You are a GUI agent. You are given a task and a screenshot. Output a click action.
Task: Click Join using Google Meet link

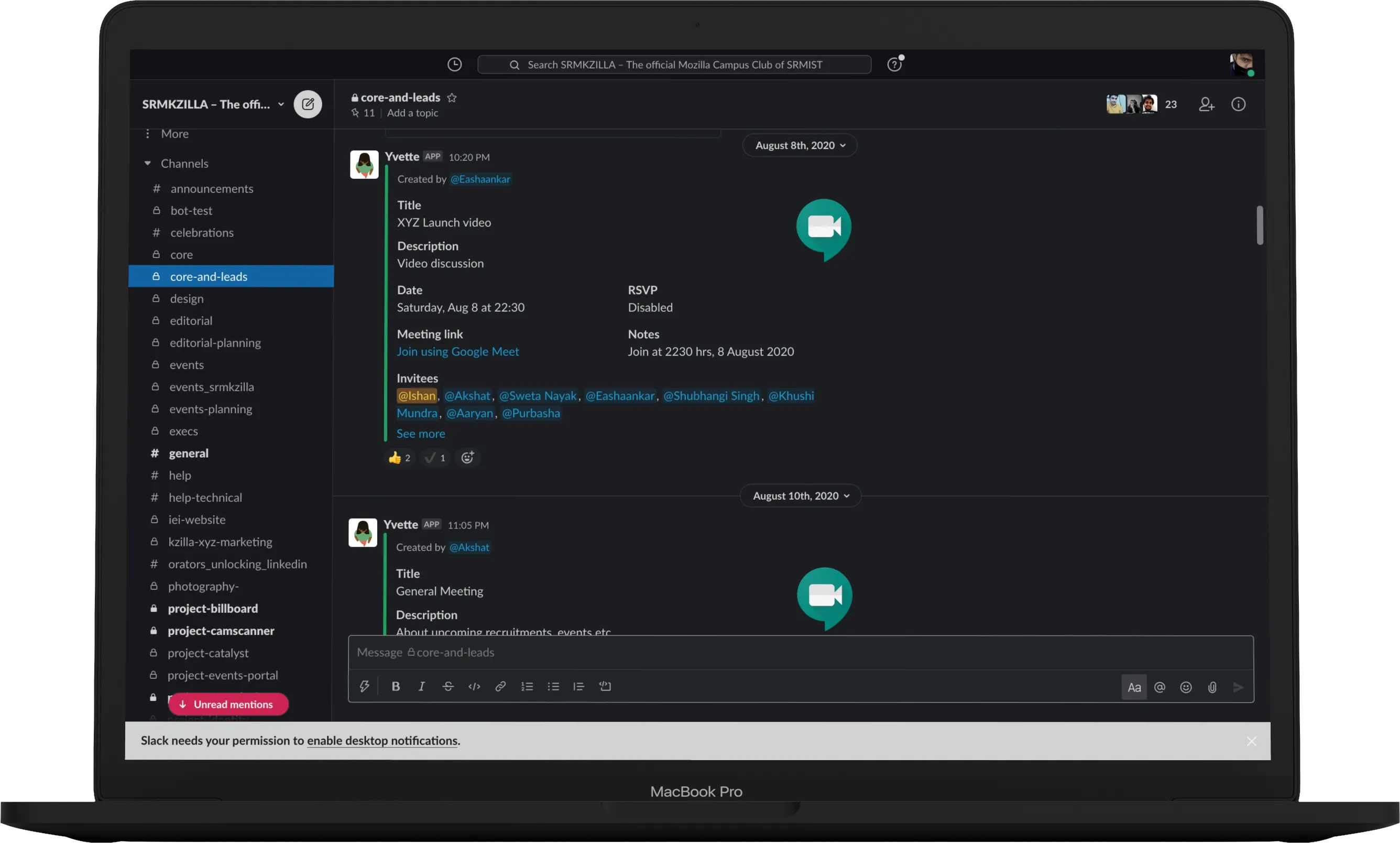pyautogui.click(x=457, y=352)
